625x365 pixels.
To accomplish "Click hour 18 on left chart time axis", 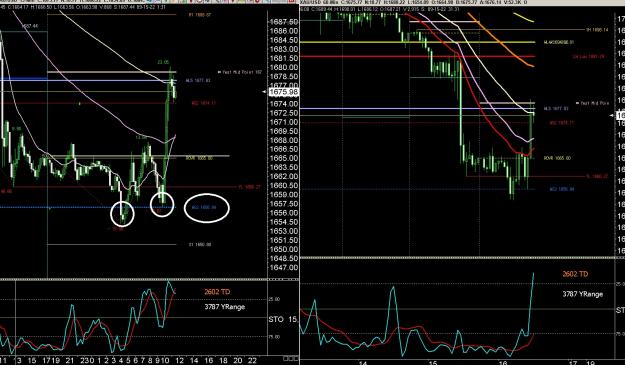I will pyautogui.click(x=223, y=361).
